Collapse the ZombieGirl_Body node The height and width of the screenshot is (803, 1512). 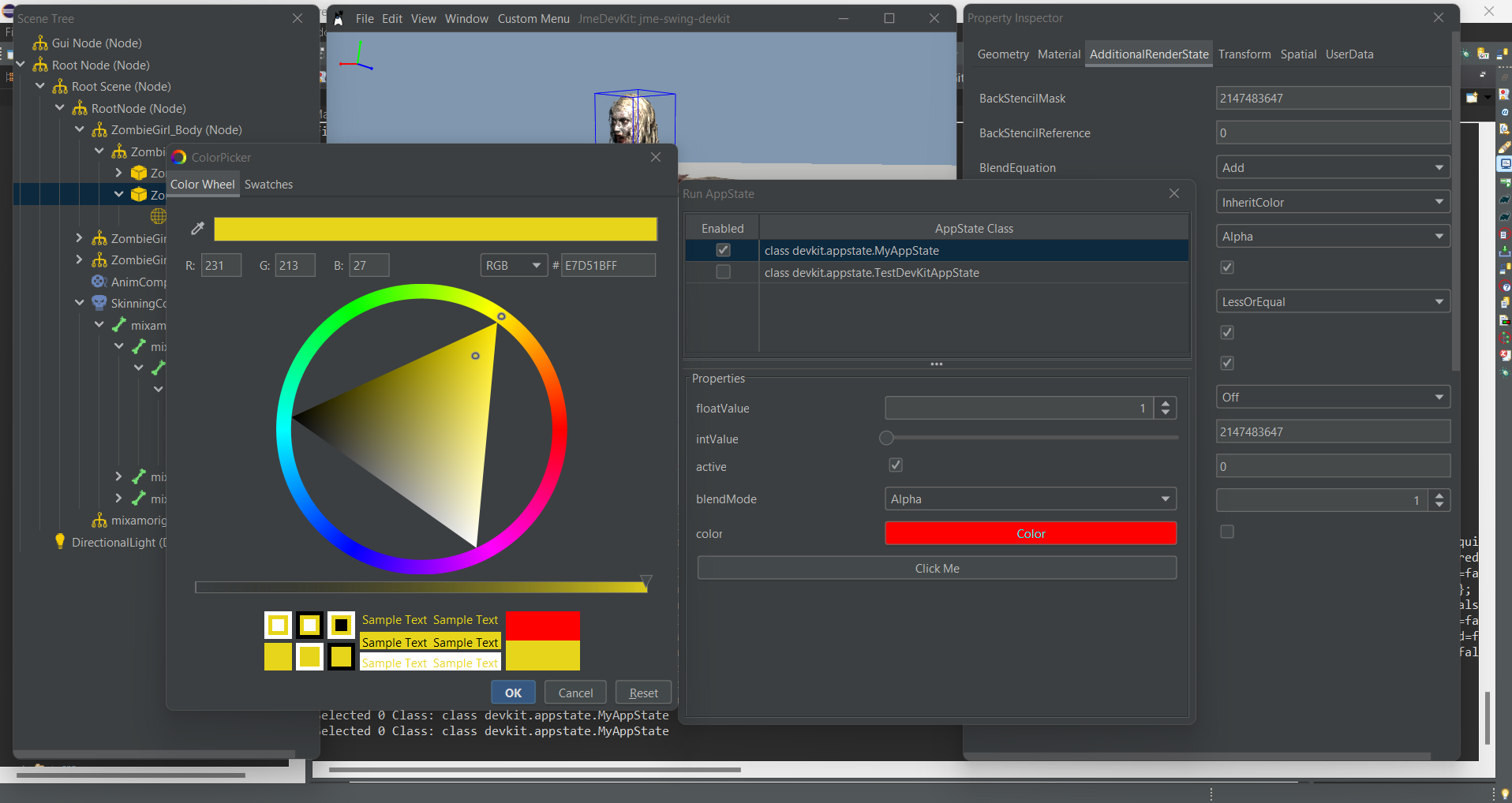click(80, 129)
